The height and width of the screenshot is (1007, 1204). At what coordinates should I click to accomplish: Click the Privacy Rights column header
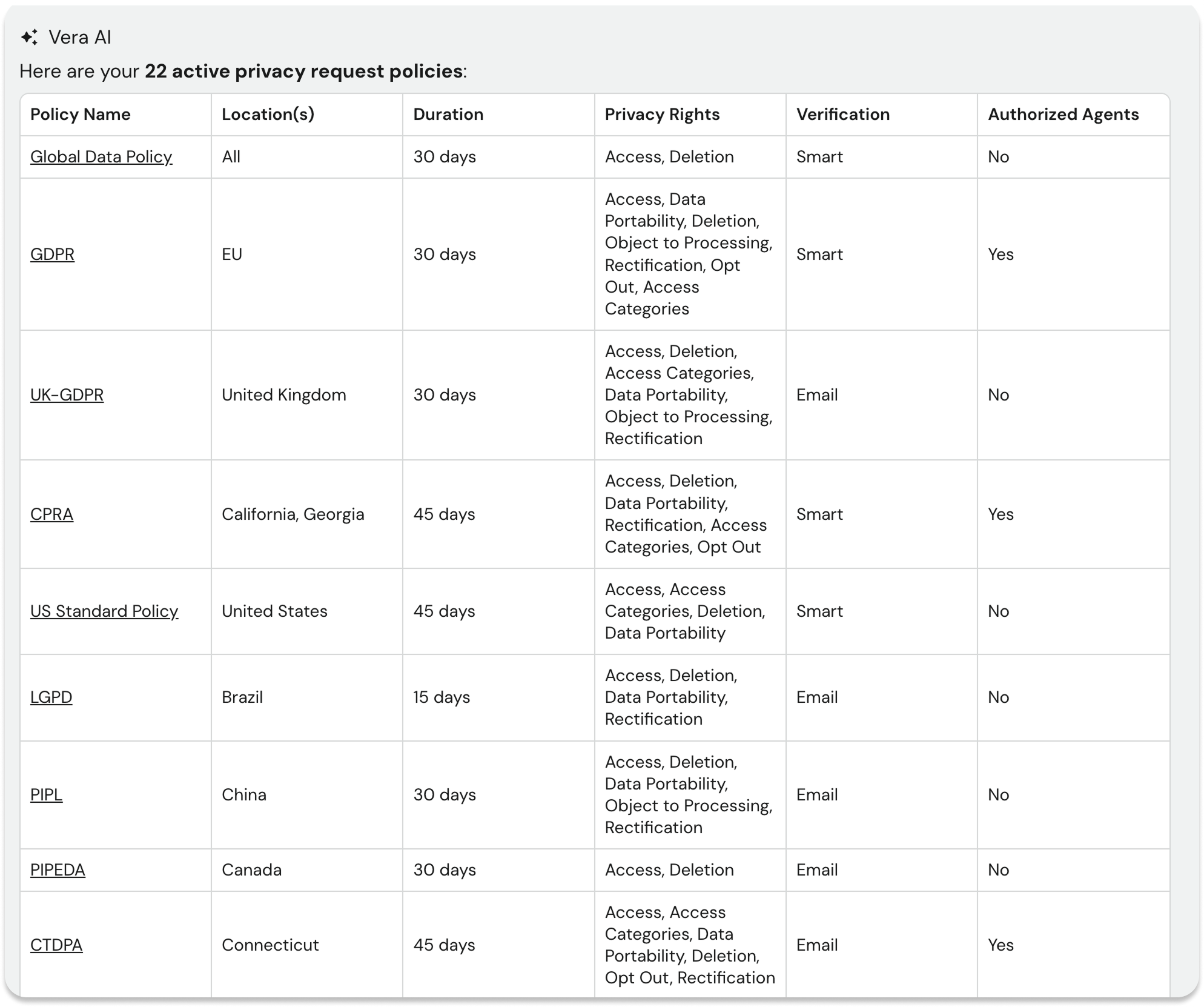coord(662,115)
